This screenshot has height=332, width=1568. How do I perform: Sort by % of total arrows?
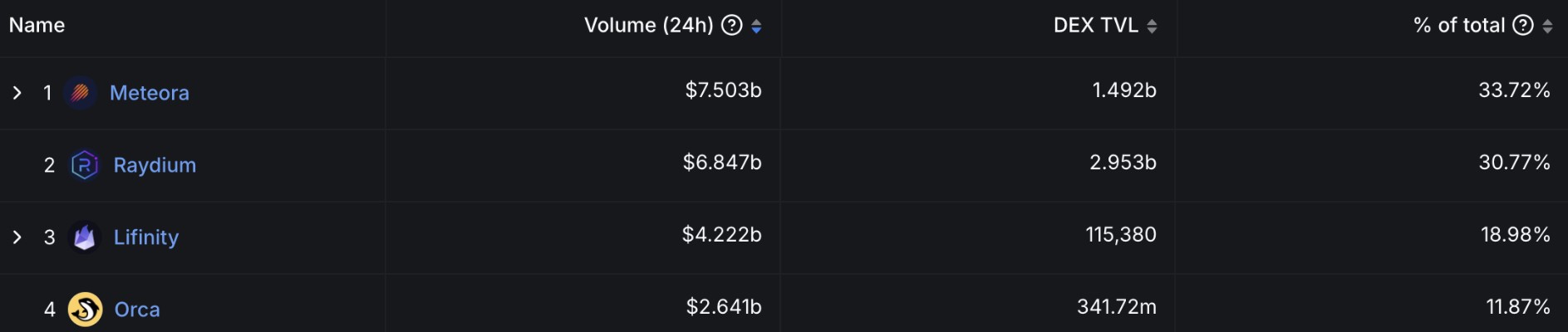pos(1547,27)
